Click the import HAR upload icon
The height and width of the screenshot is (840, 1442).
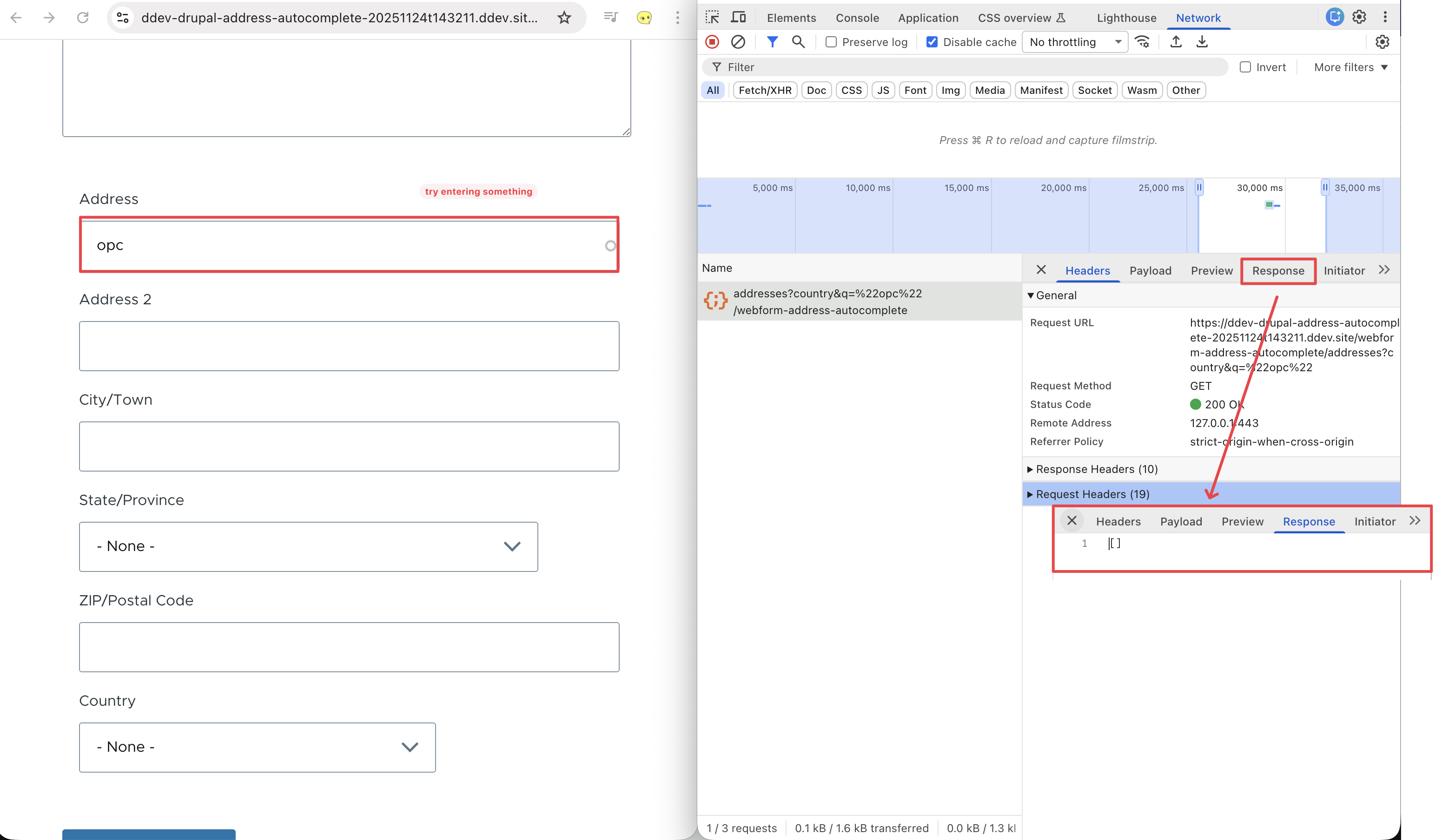(1175, 42)
